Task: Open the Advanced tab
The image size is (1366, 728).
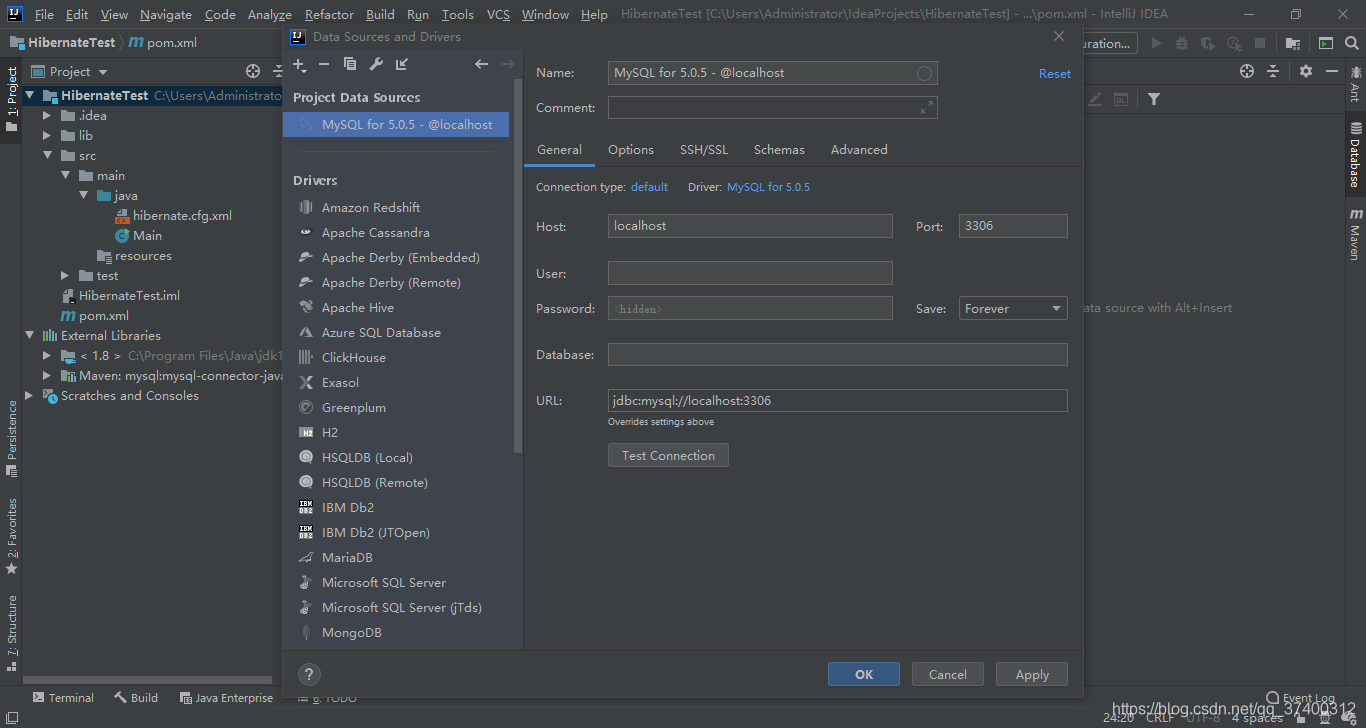Action: coord(859,149)
